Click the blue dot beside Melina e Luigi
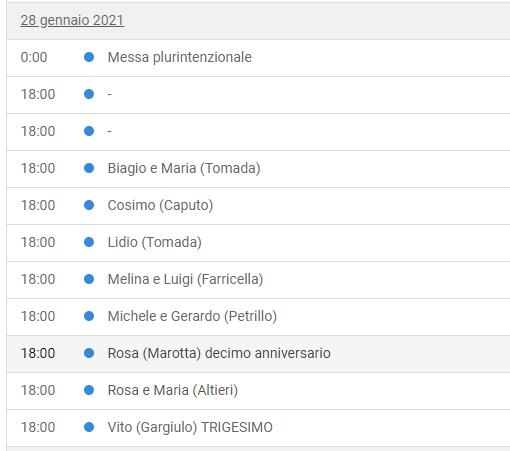Viewport: 510px width, 451px height. (x=89, y=279)
